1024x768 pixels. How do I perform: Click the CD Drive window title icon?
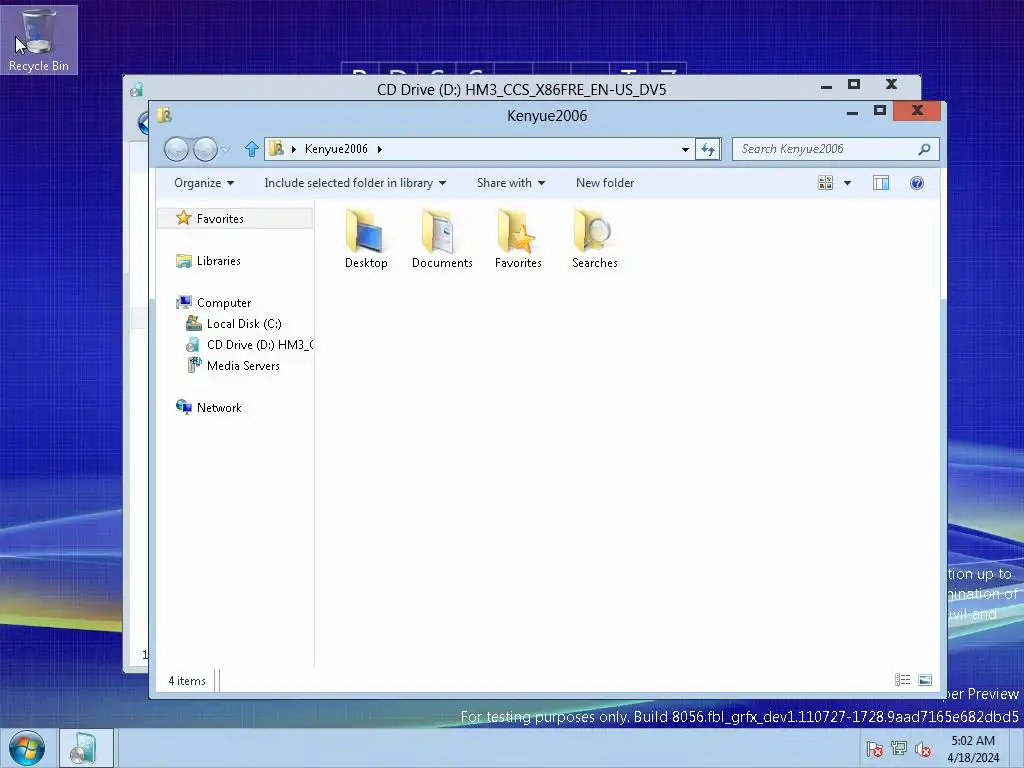coord(136,89)
